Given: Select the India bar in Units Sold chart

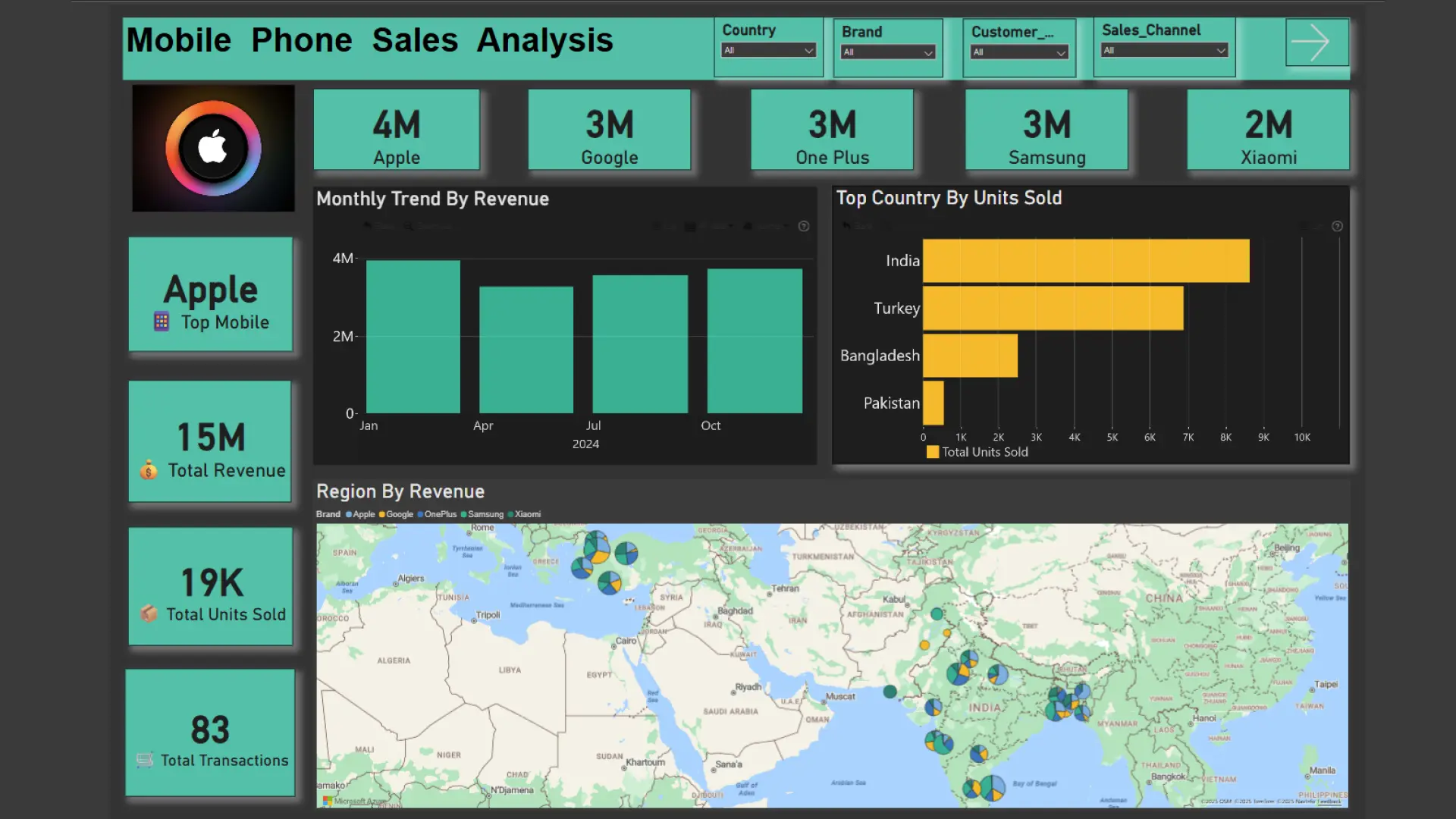Looking at the screenshot, I should (1085, 261).
